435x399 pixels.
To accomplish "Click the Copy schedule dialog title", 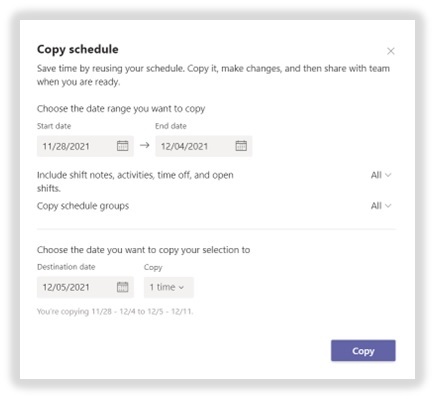I will tap(78, 49).
